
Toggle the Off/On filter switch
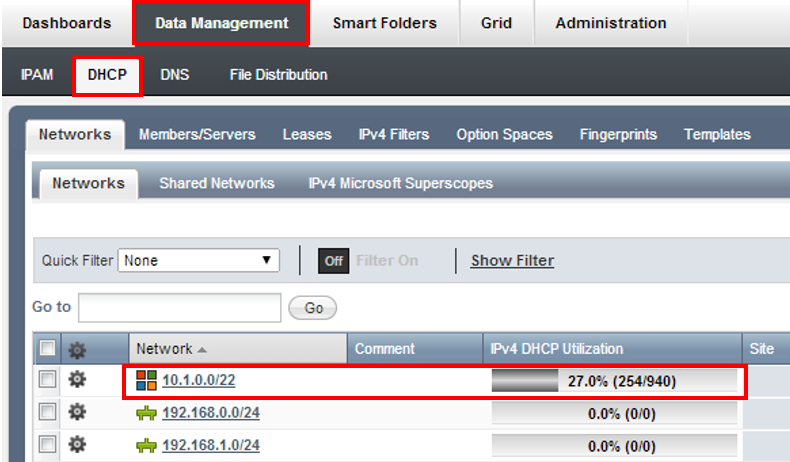(x=334, y=260)
